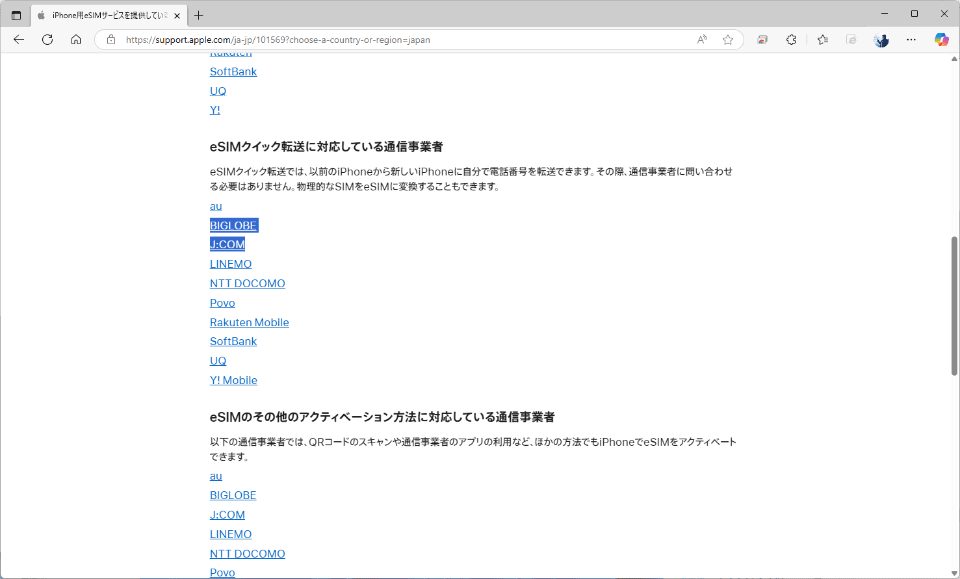Viewport: 960px width, 579px height.
Task: Turn on Read aloud in address bar
Action: pyautogui.click(x=702, y=40)
